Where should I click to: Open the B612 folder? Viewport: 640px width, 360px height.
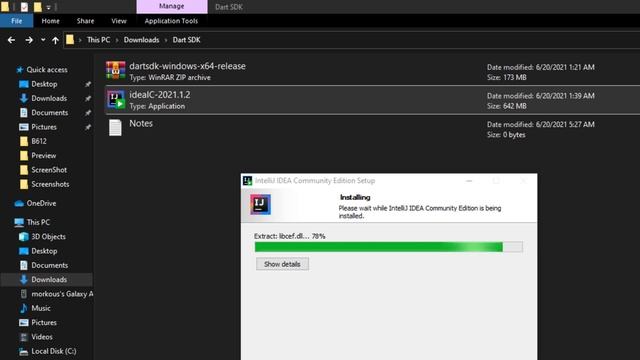coord(39,141)
